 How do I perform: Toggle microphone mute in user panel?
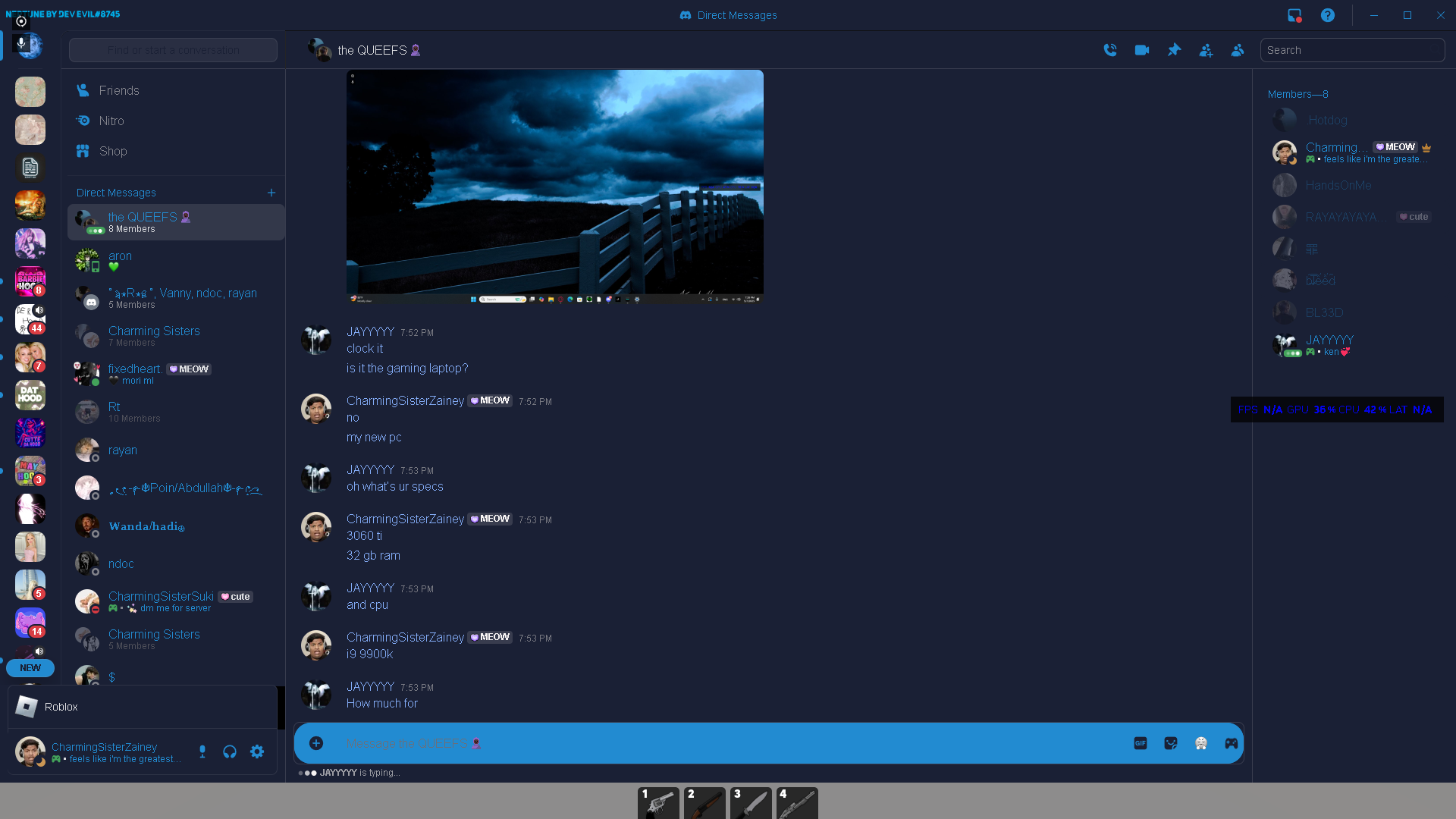[202, 752]
